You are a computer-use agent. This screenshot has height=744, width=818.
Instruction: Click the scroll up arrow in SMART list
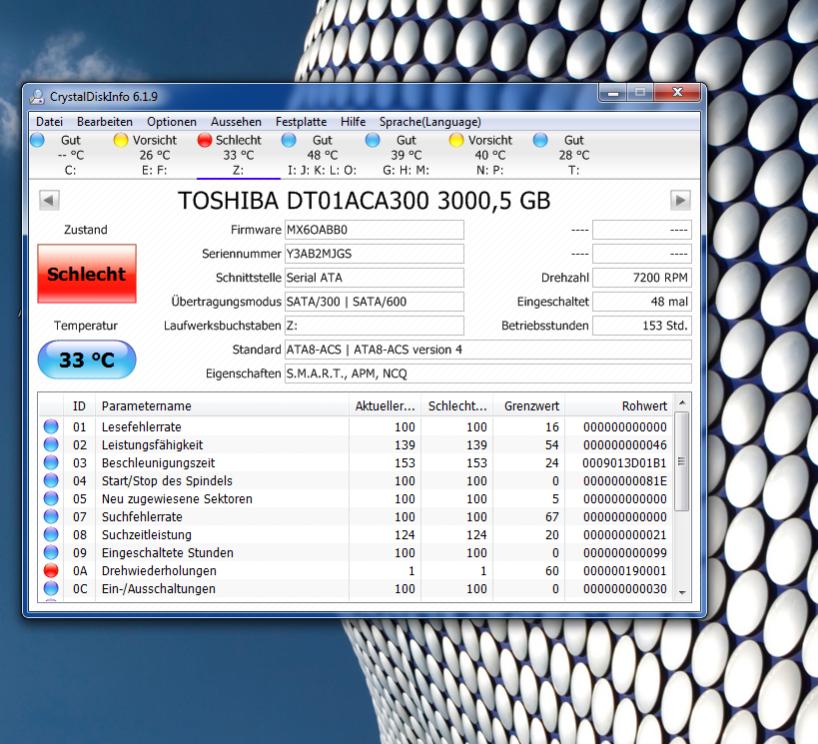click(x=682, y=403)
